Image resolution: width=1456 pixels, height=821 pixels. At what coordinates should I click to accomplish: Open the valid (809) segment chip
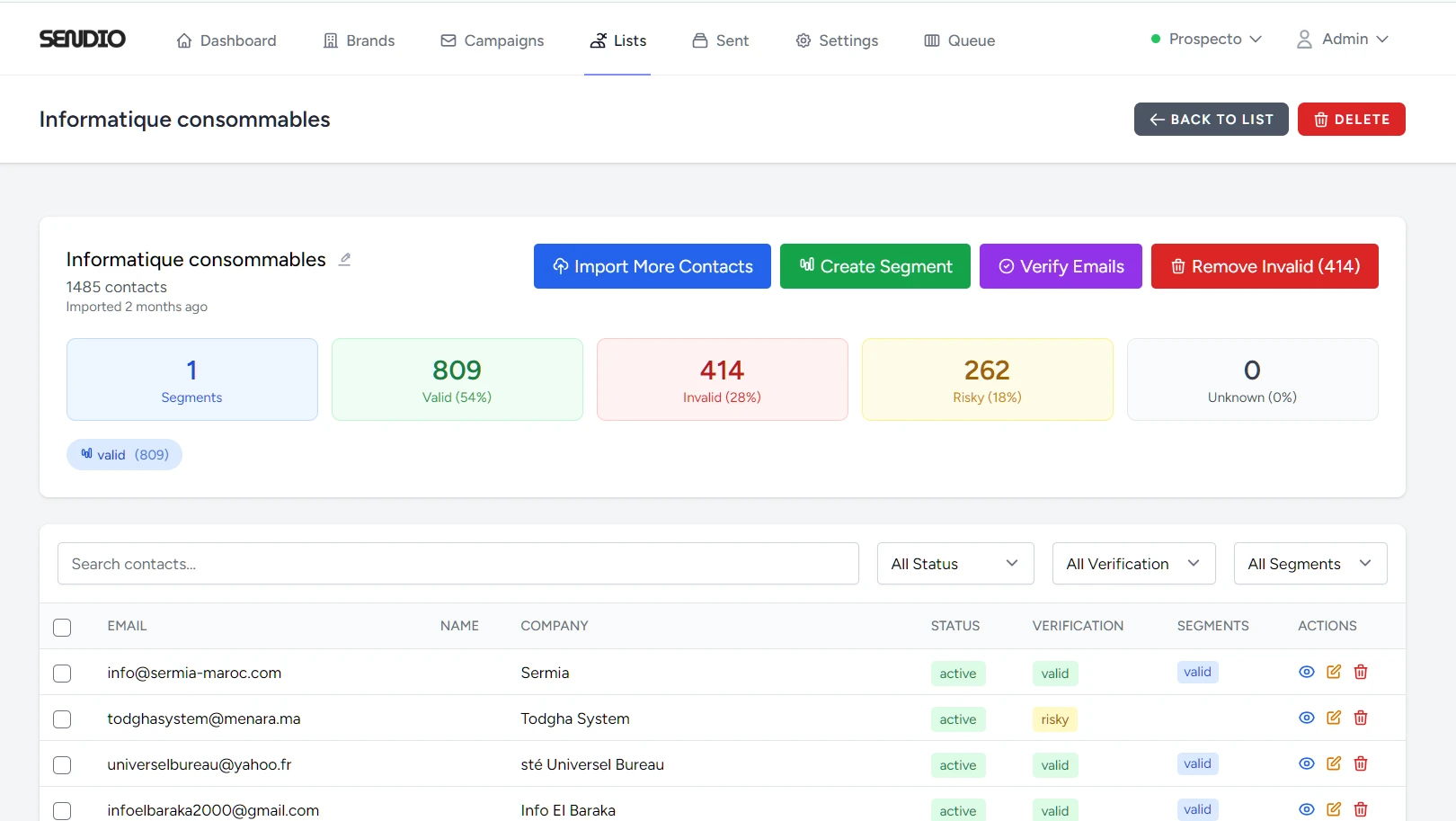click(124, 455)
